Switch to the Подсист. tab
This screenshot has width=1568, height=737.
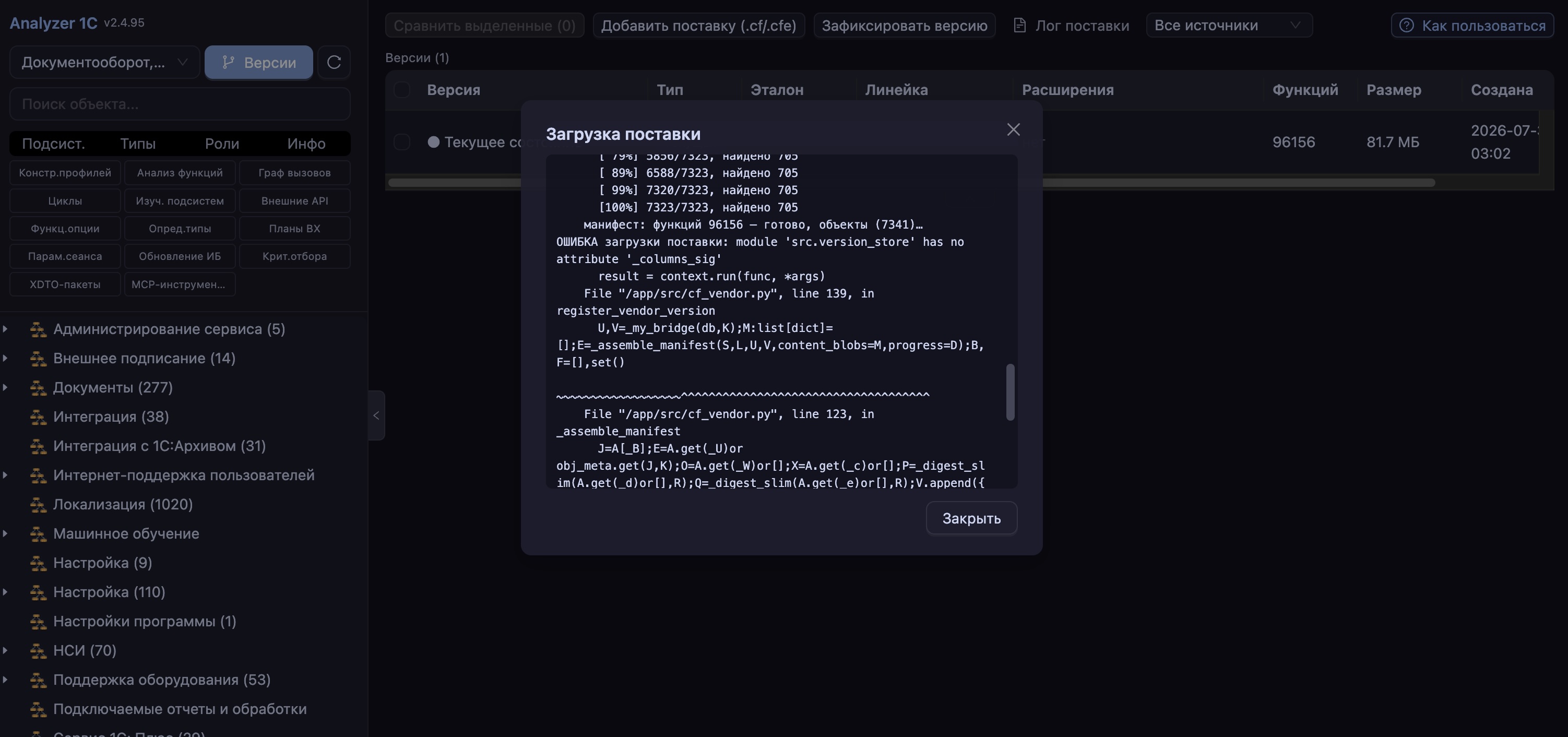[53, 144]
